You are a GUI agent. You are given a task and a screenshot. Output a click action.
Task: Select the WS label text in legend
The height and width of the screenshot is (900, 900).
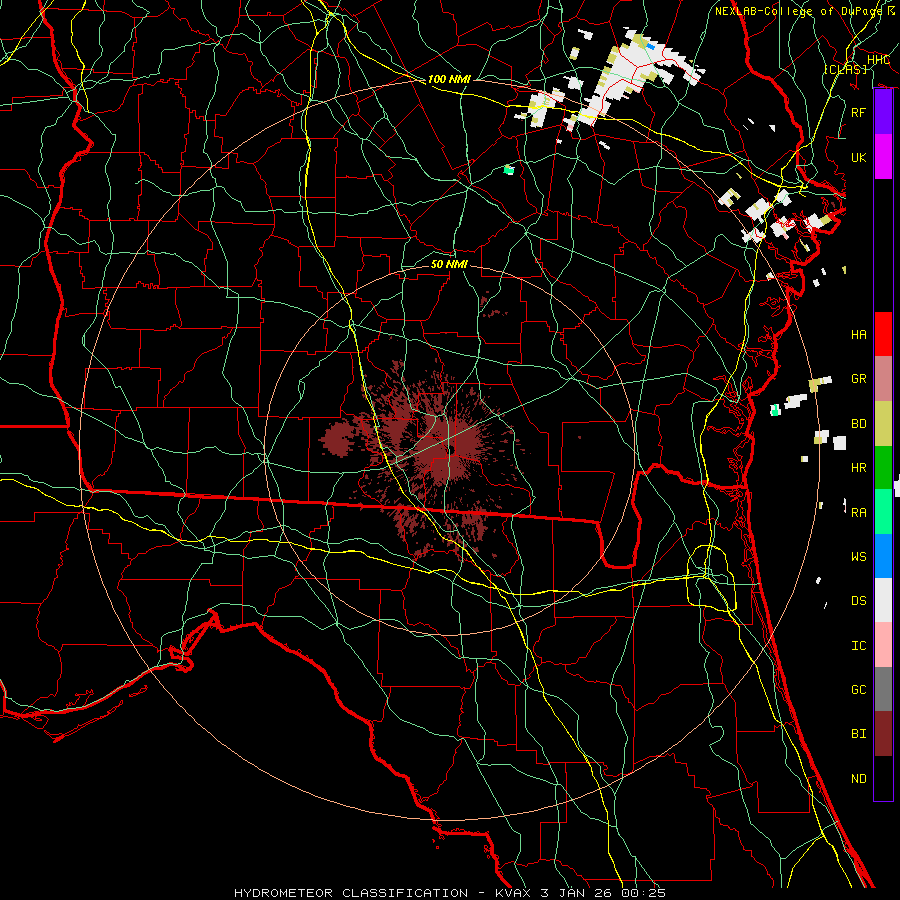coord(859,556)
